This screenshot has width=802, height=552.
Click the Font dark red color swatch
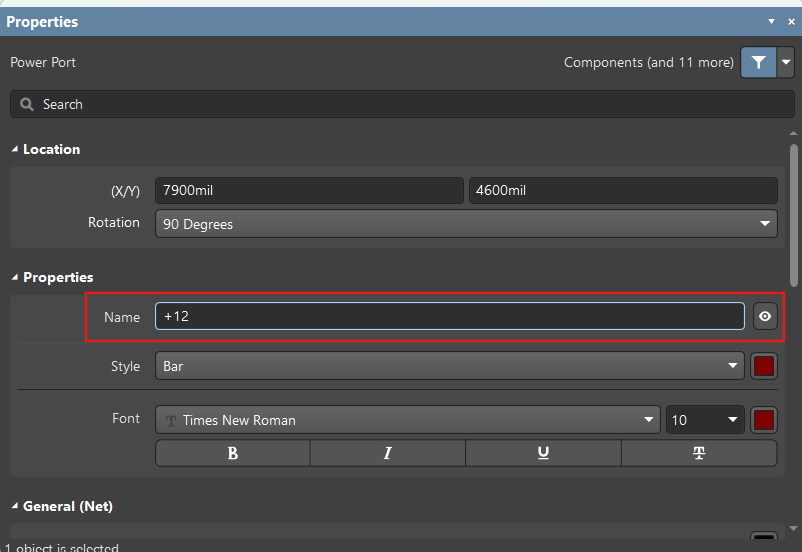coord(764,420)
